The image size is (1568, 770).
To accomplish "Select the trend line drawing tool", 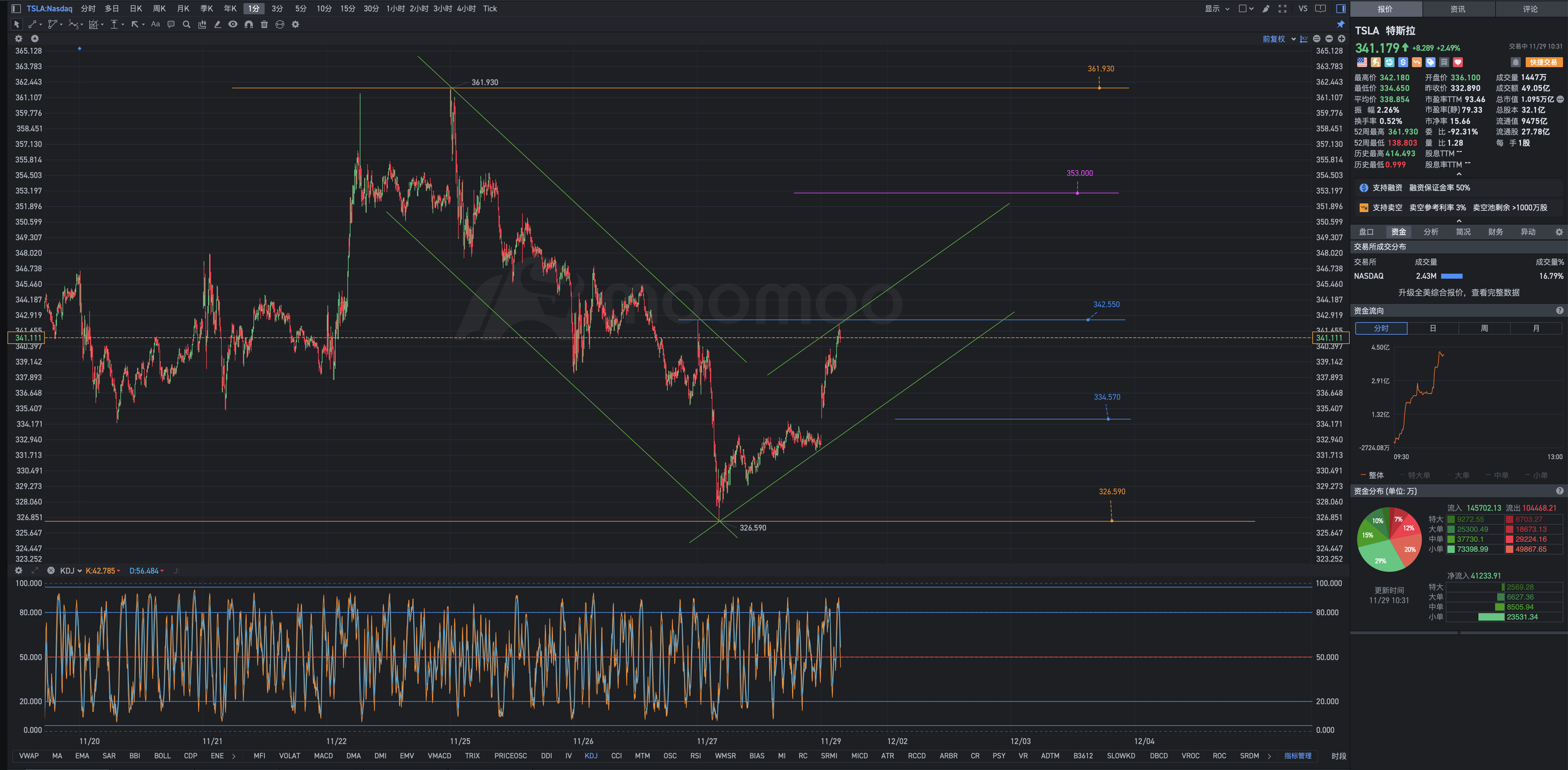I will [32, 24].
